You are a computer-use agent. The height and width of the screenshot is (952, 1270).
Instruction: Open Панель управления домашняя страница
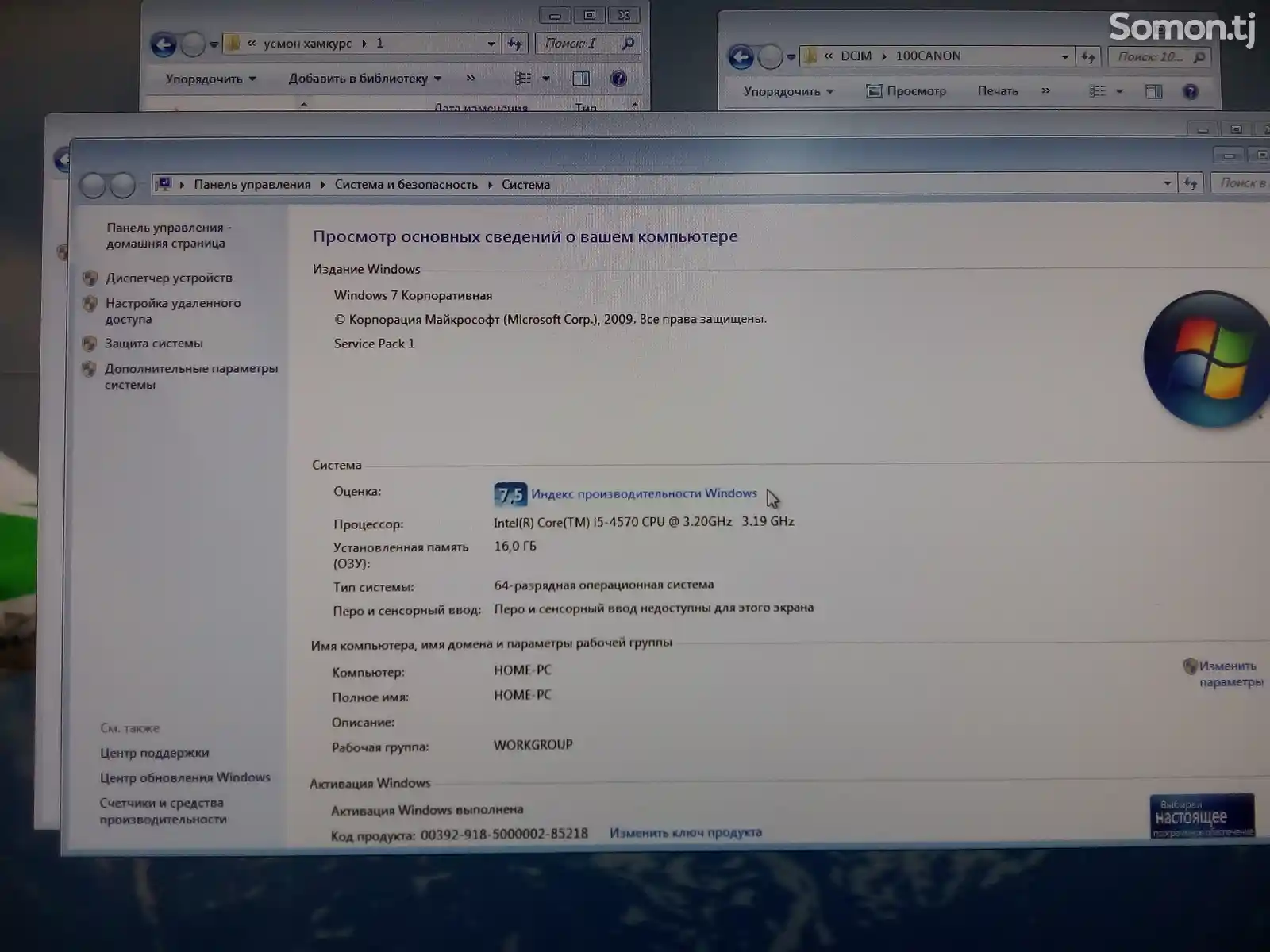168,236
